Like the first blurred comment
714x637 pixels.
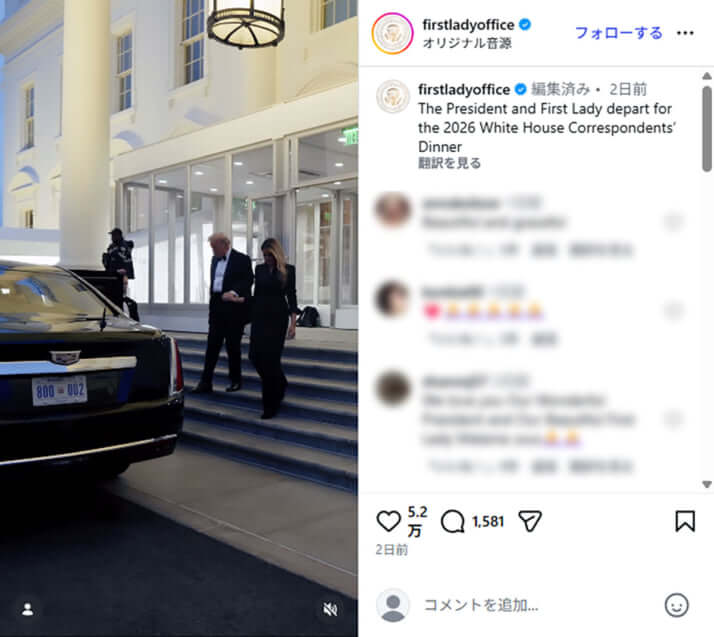pos(673,222)
